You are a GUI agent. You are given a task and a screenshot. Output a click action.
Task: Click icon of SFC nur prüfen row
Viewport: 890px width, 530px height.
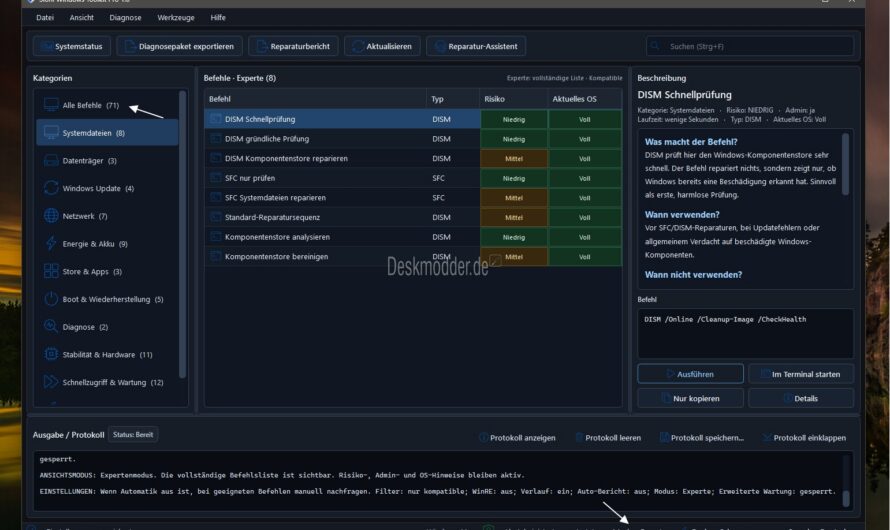[216, 178]
